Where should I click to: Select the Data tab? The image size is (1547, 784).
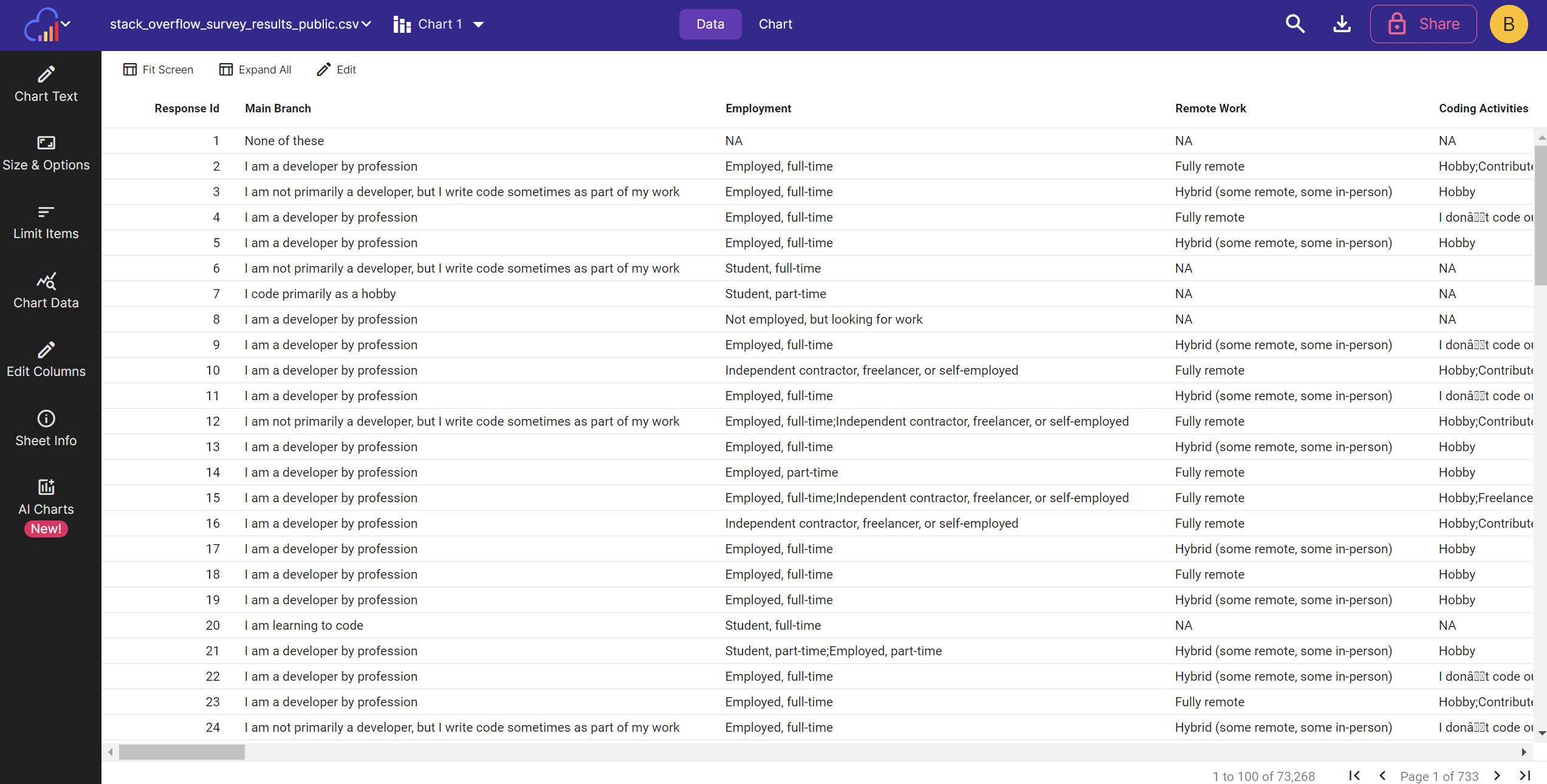point(710,24)
